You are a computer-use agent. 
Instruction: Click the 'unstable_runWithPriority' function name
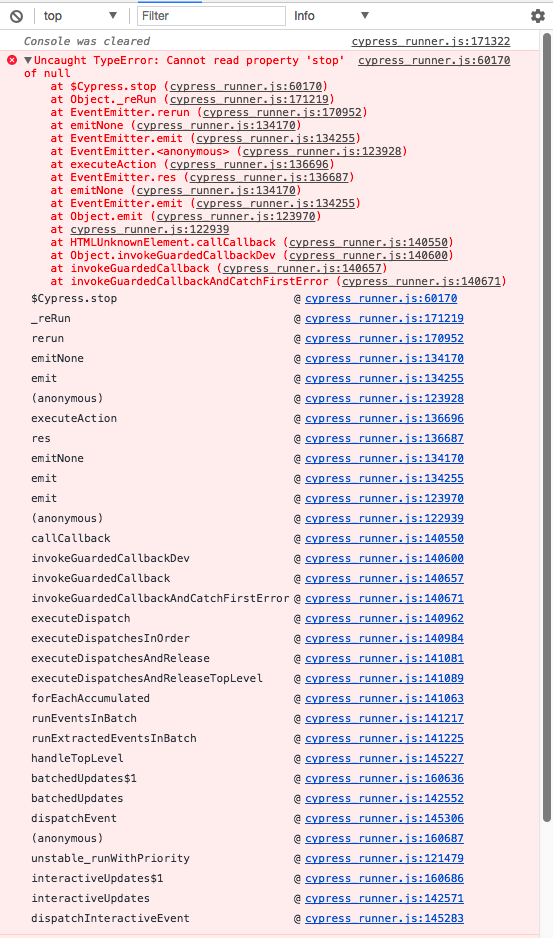click(x=110, y=858)
